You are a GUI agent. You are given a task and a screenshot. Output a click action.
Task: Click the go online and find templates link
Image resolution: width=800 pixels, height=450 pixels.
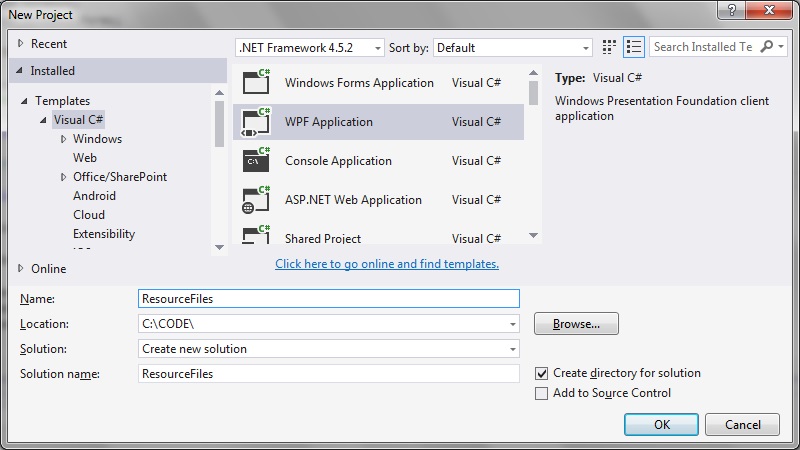click(387, 264)
